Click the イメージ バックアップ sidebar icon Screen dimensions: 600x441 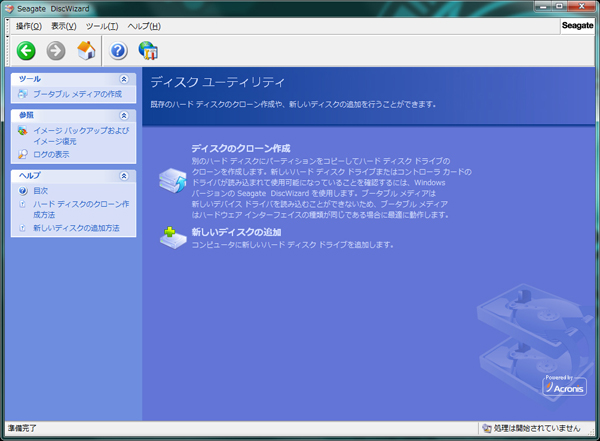pos(23,131)
